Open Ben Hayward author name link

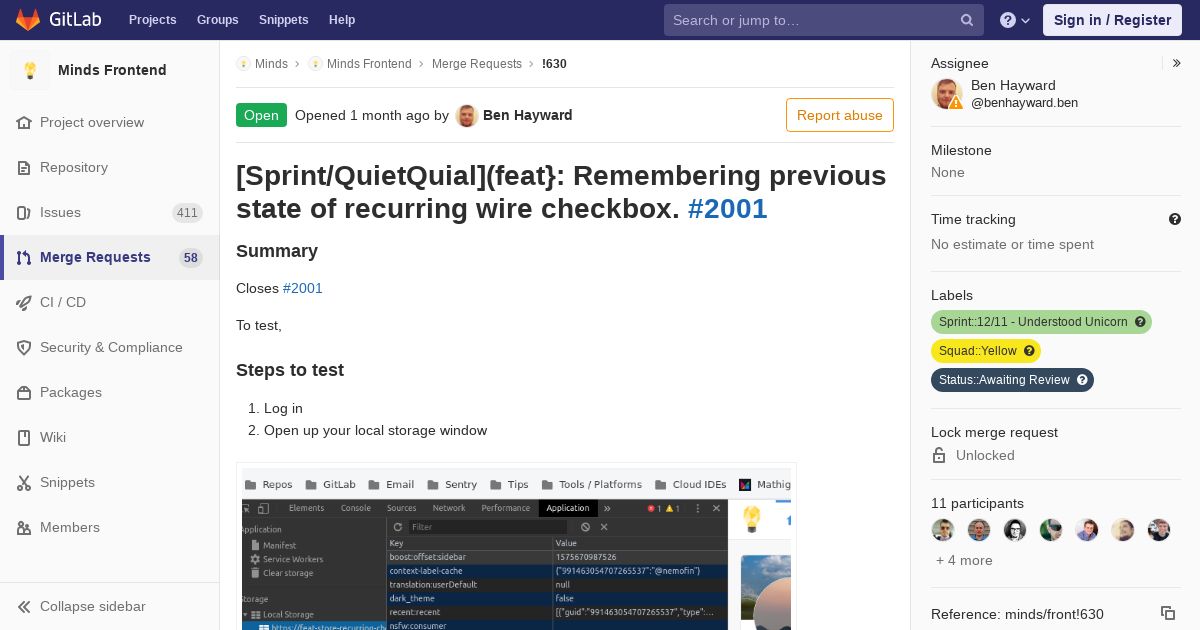click(x=528, y=115)
